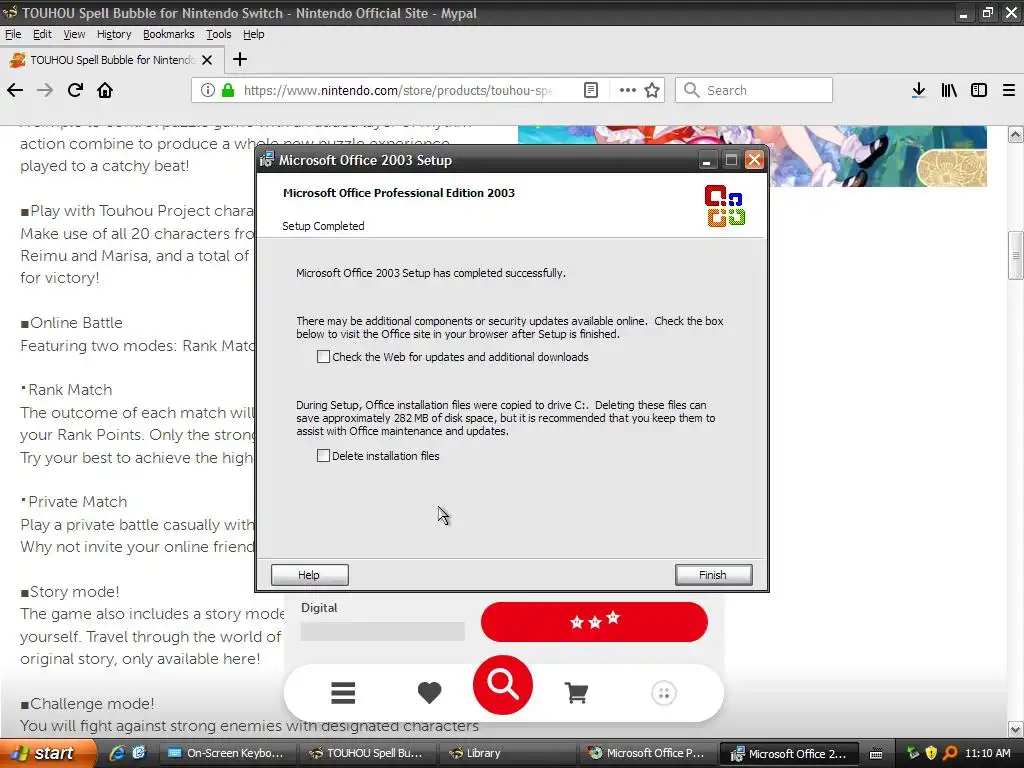Close the Office 2003 Setup dialog
This screenshot has height=768, width=1024.
click(x=754, y=160)
